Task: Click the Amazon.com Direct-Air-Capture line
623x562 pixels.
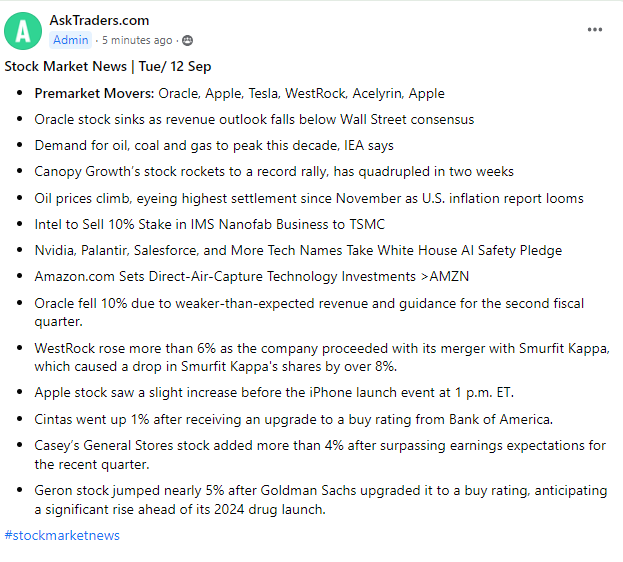Action: click(x=240, y=276)
